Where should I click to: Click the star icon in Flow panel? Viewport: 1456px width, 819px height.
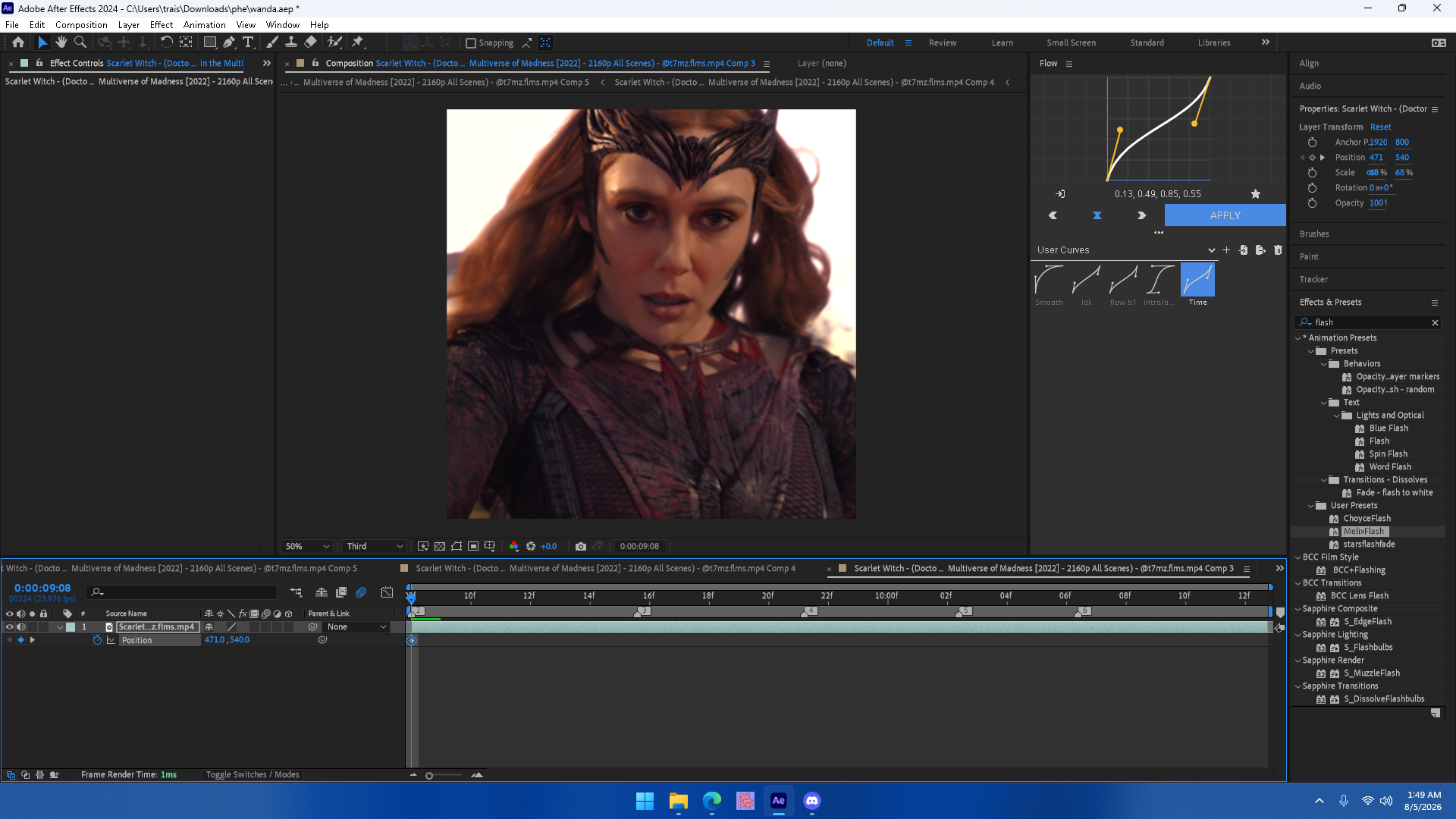1256,194
